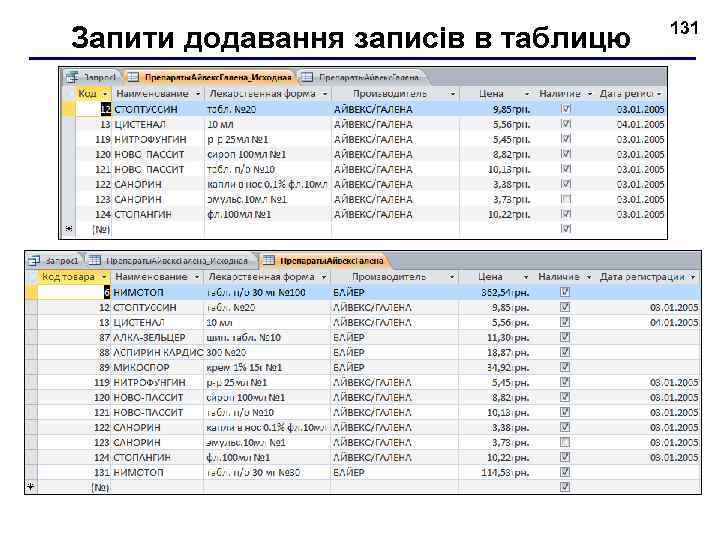Click code cell 12 in upper table
This screenshot has width=720, height=540.
click(x=94, y=109)
